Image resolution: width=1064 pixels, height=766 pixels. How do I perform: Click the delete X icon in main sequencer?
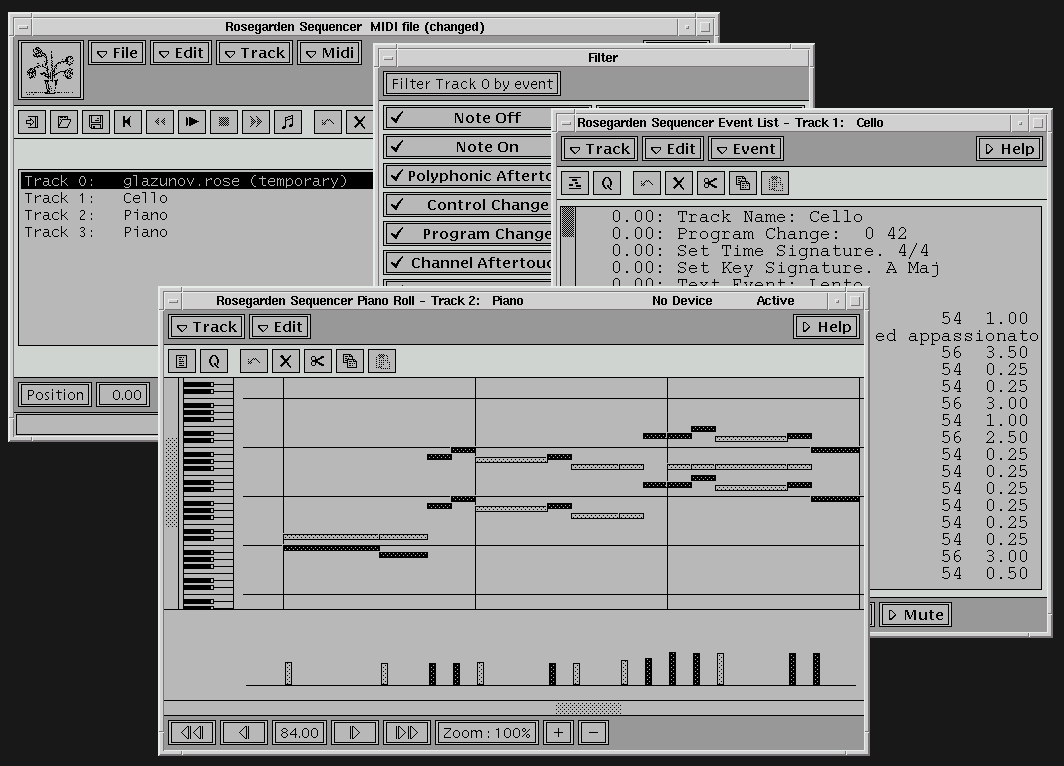(360, 122)
